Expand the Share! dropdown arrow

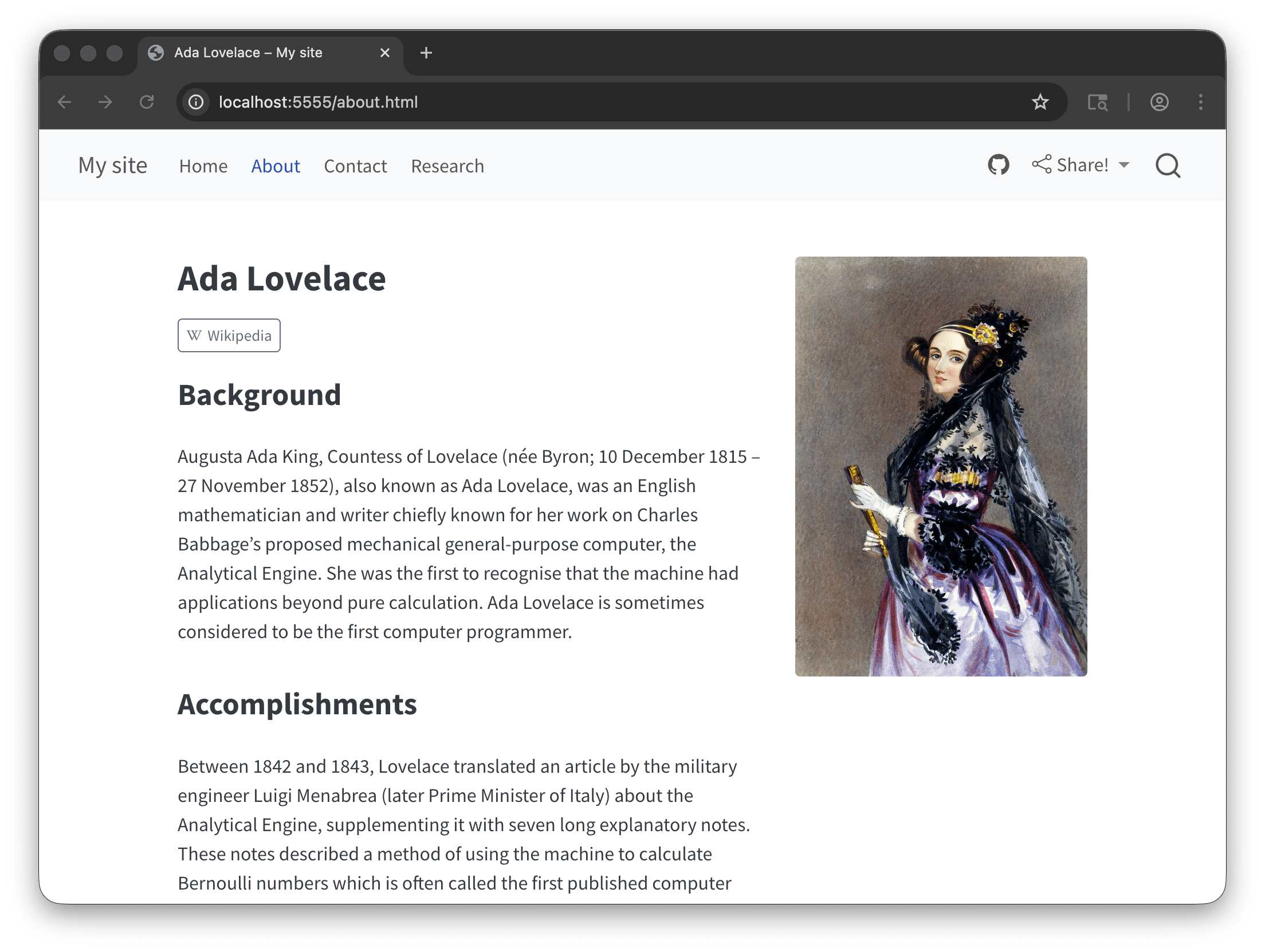pyautogui.click(x=1124, y=165)
